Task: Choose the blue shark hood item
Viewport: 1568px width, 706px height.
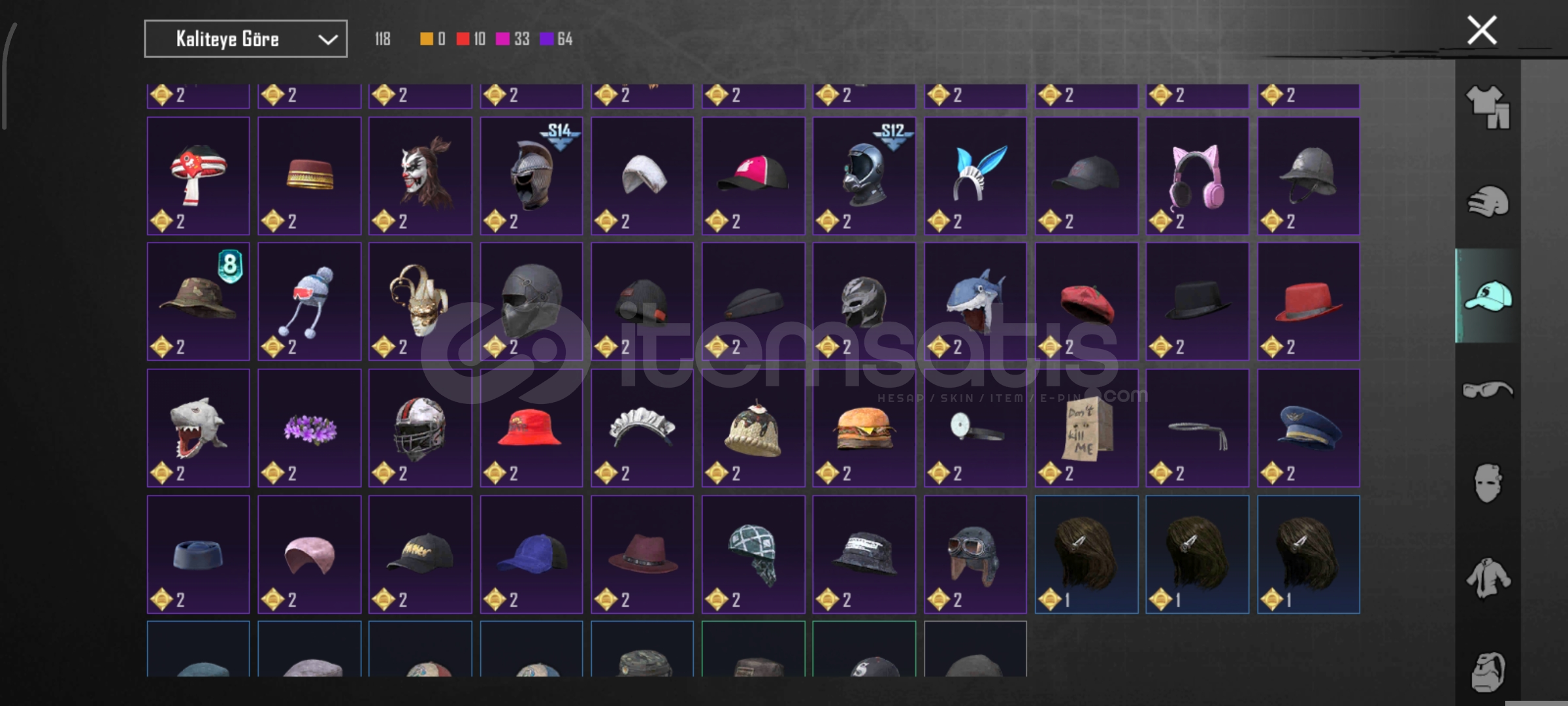Action: click(x=975, y=302)
